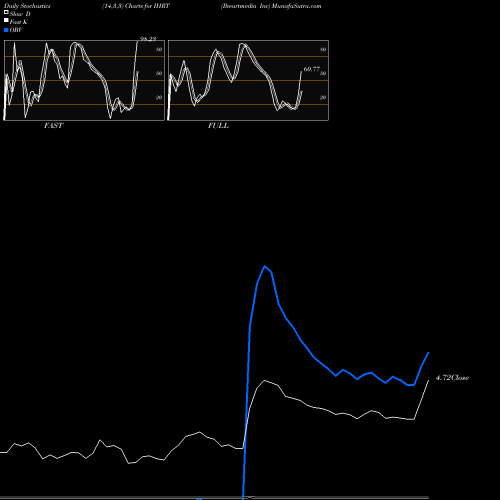Click the 20 axis label in FULL chart
The image size is (500, 500).
click(x=323, y=97)
